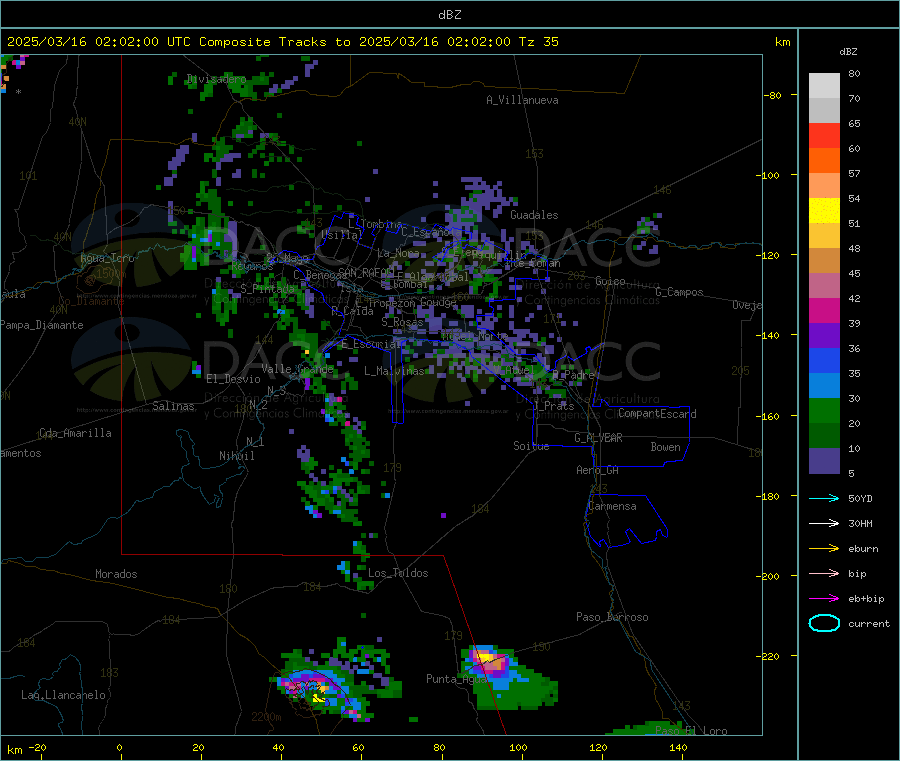
Task: Click the royal blue 35-36 dBZ swatch
Action: (824, 360)
